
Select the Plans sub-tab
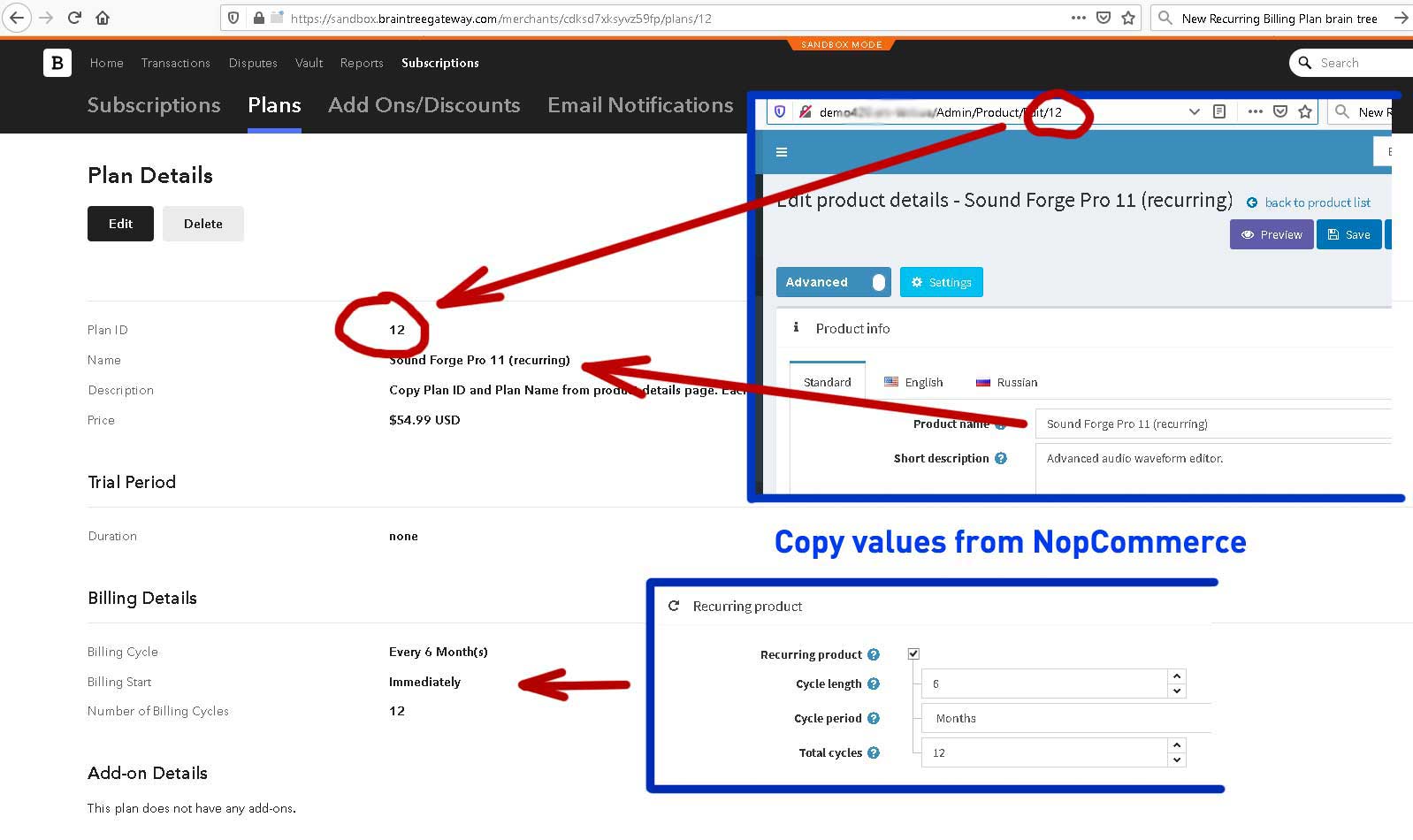click(274, 105)
